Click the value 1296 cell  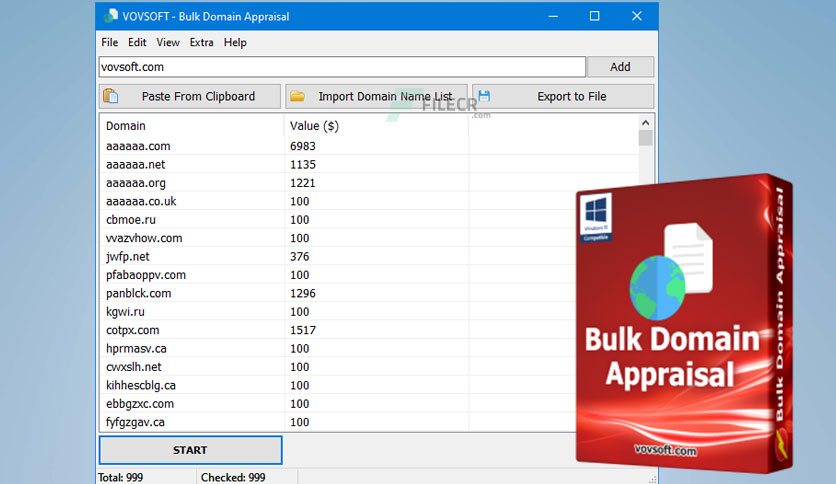pos(302,293)
